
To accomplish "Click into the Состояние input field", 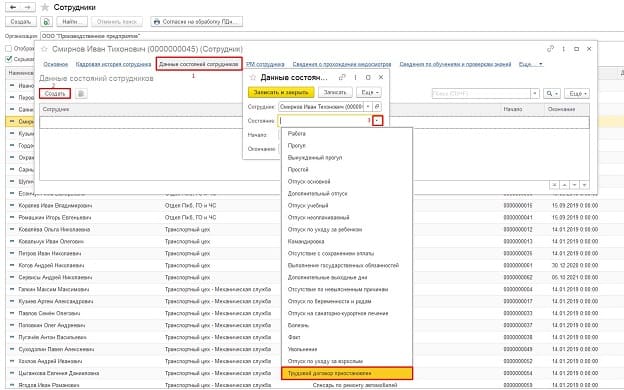I will pos(325,121).
